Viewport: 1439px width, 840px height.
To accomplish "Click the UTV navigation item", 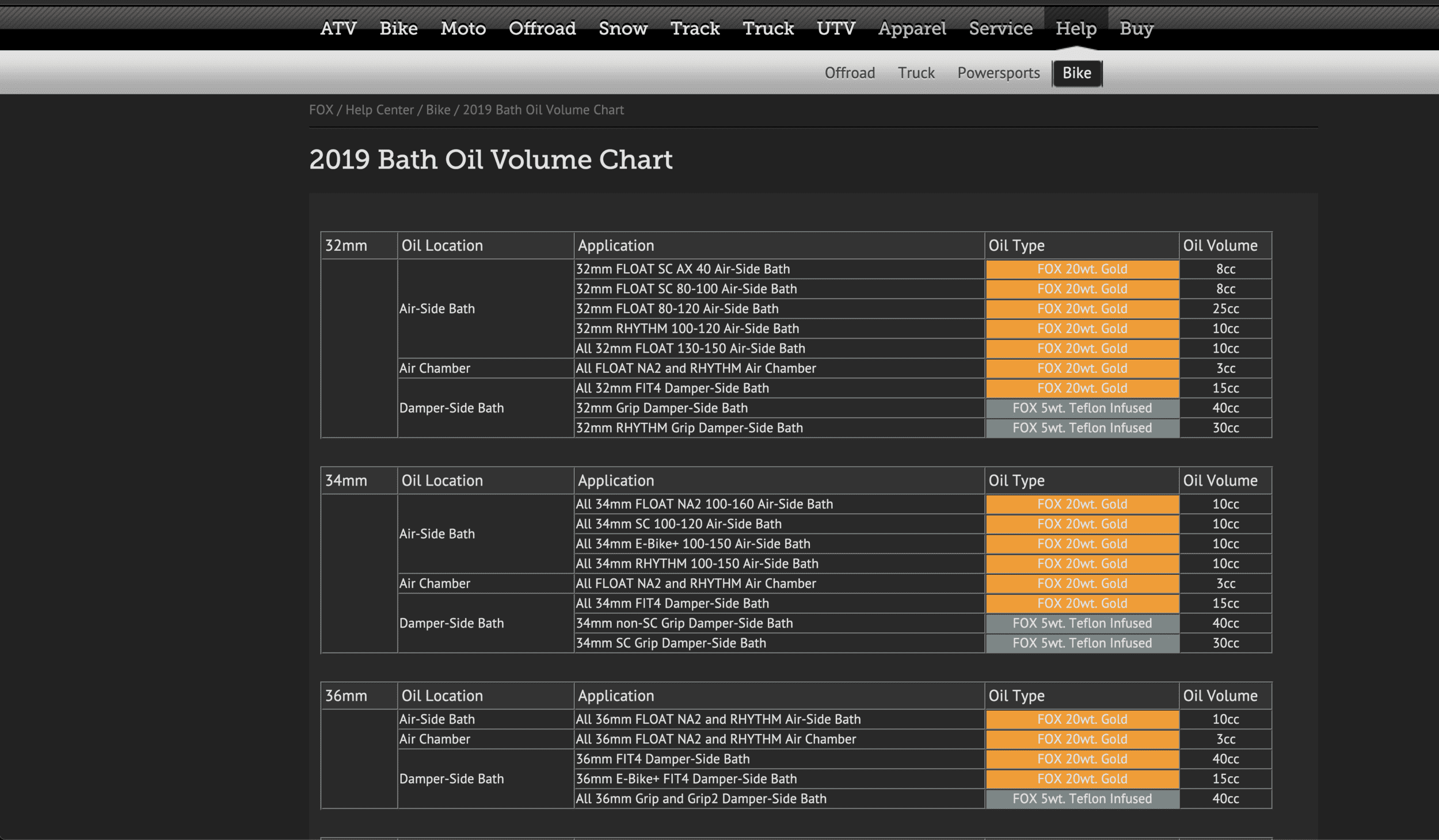I will (836, 28).
